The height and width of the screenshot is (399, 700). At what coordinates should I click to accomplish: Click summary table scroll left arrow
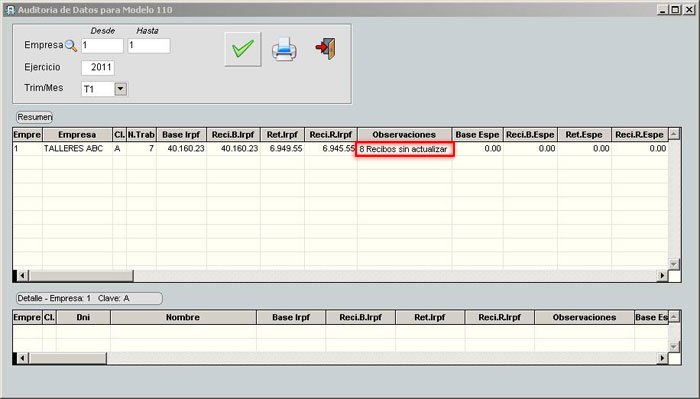pyautogui.click(x=22, y=276)
